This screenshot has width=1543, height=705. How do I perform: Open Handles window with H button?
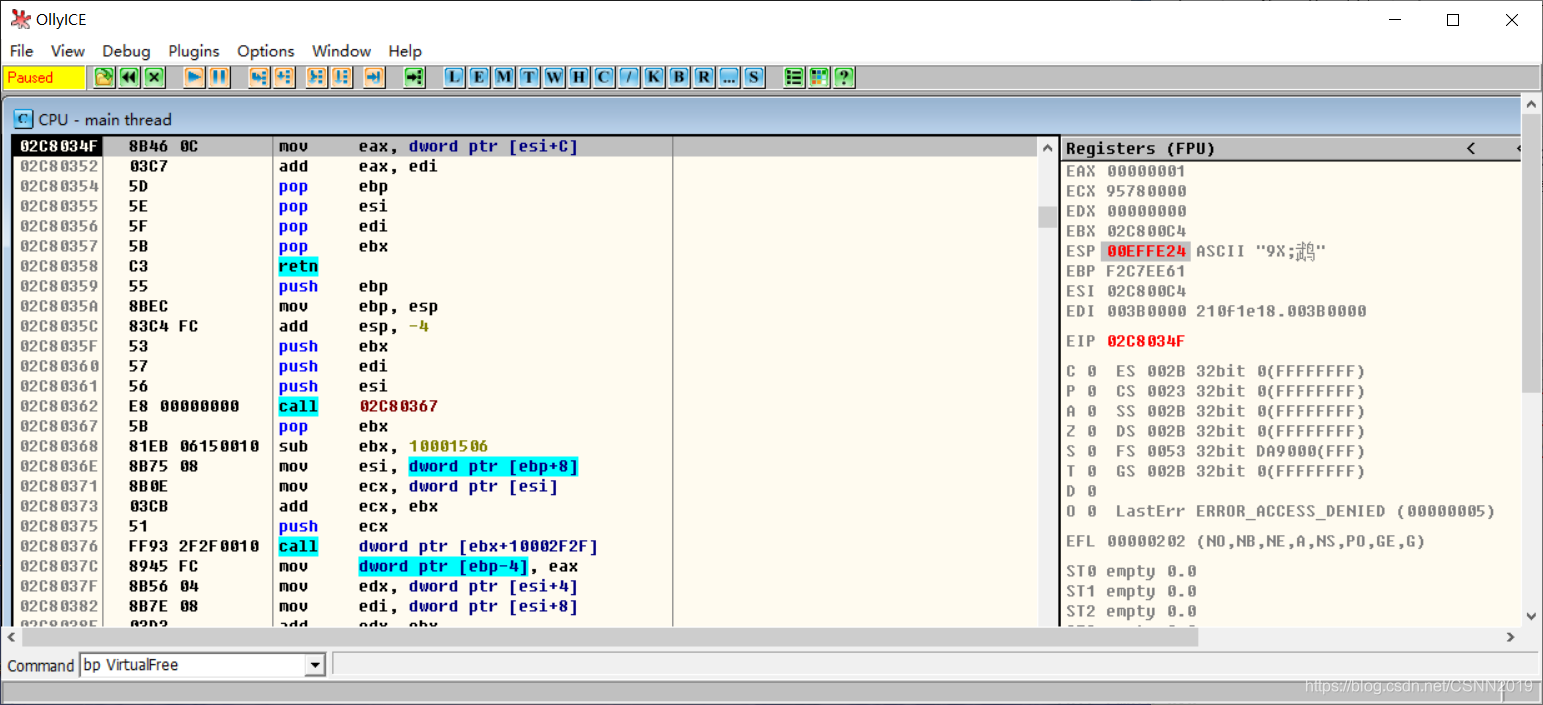point(579,77)
